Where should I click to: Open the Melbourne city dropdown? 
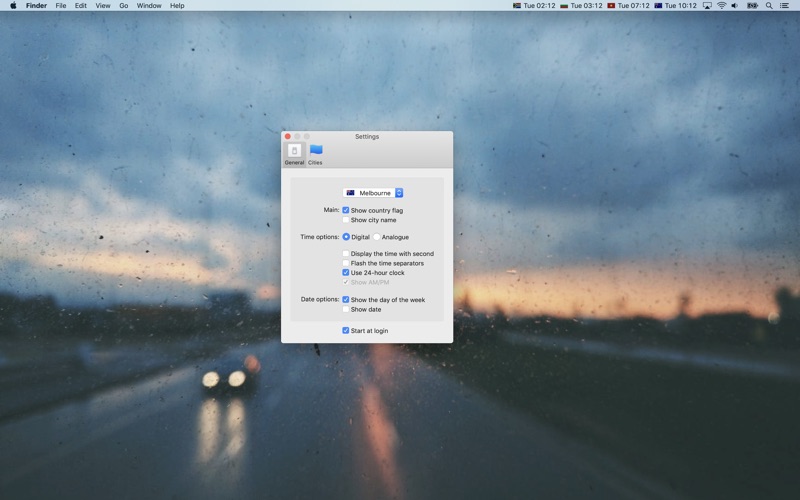tap(373, 193)
